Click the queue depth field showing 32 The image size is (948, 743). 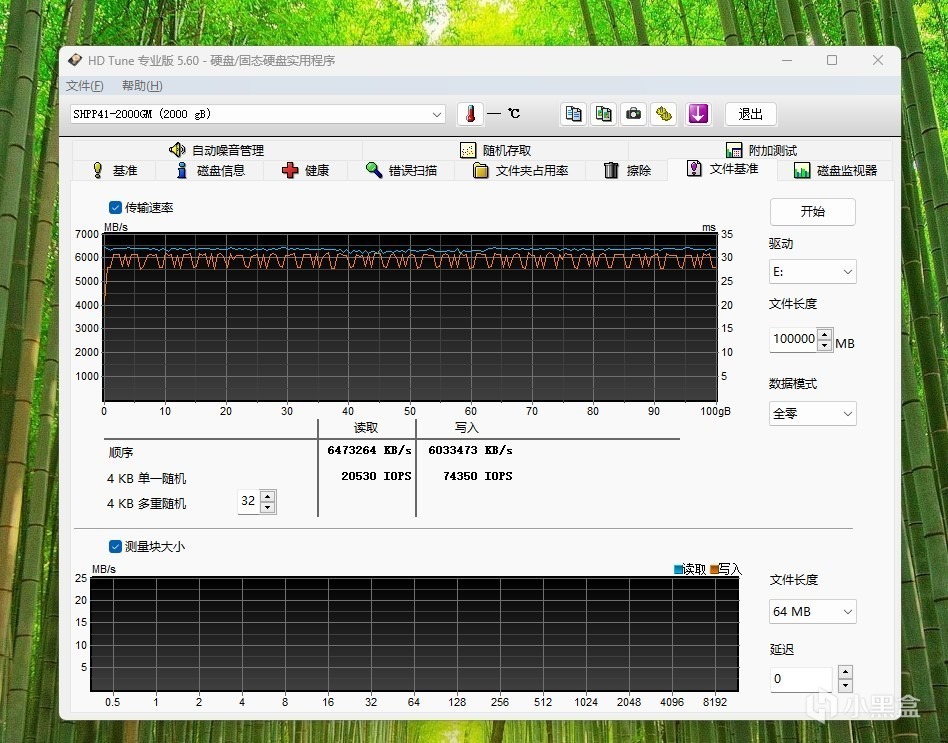point(248,501)
